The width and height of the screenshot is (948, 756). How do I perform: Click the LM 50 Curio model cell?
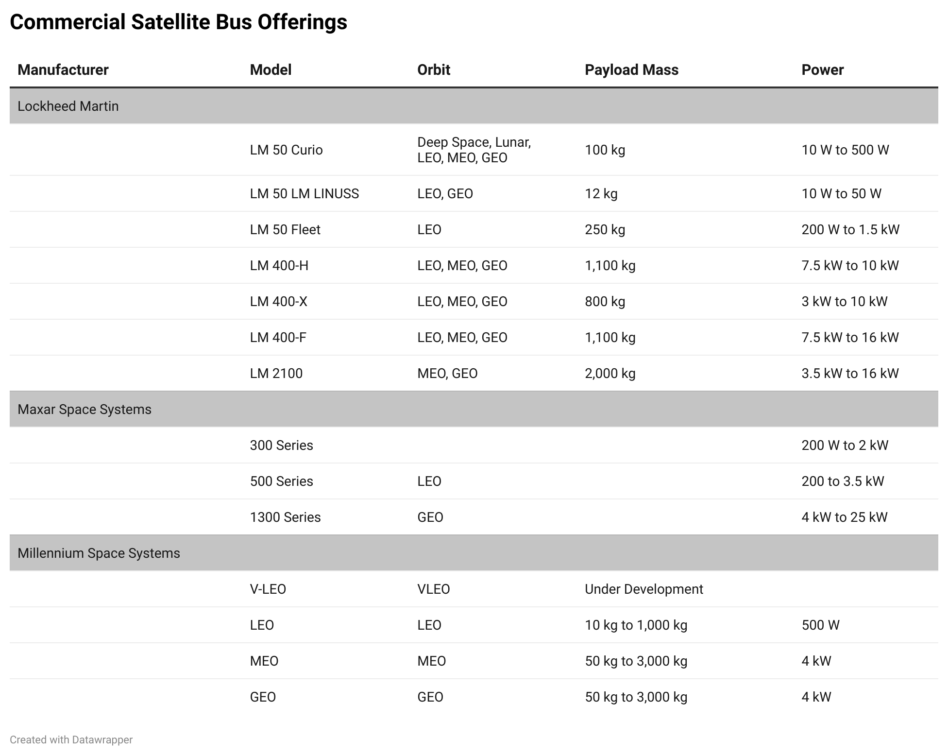[286, 150]
